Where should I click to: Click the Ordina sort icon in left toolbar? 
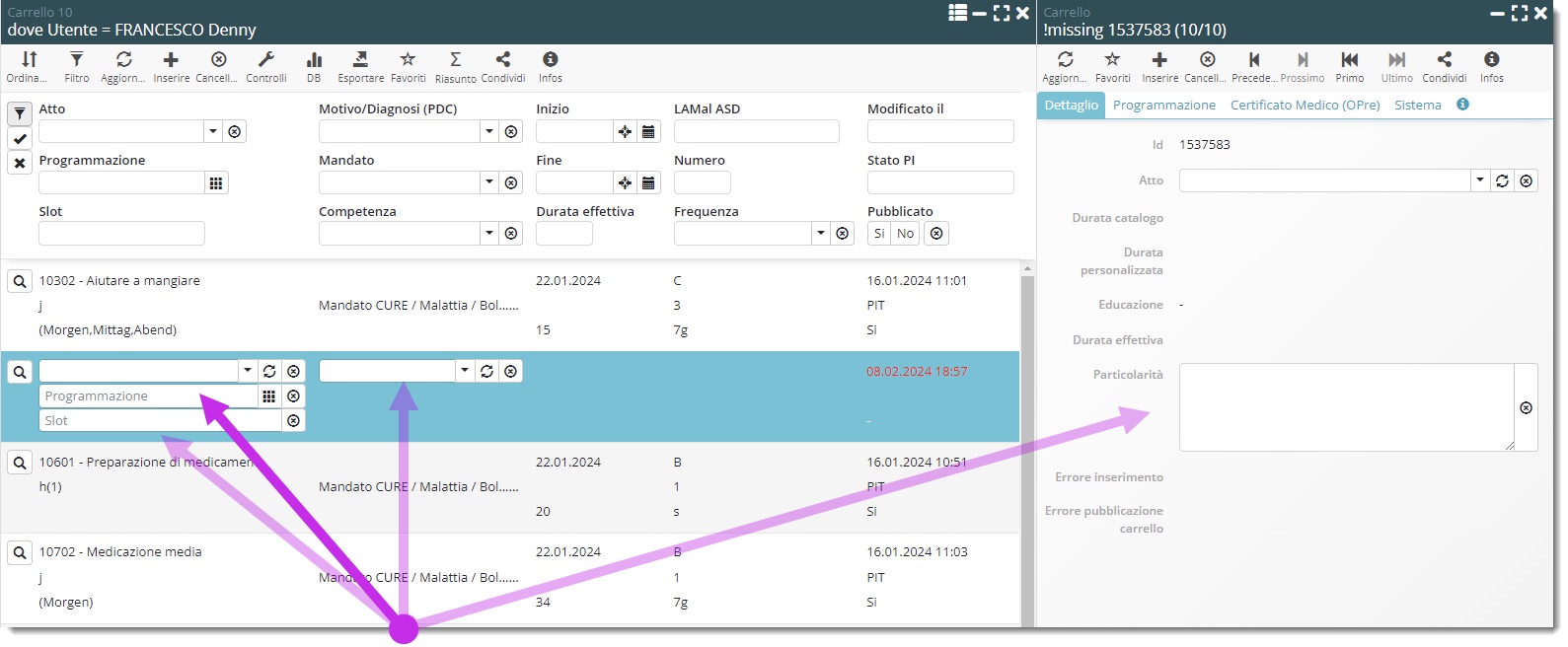(29, 61)
